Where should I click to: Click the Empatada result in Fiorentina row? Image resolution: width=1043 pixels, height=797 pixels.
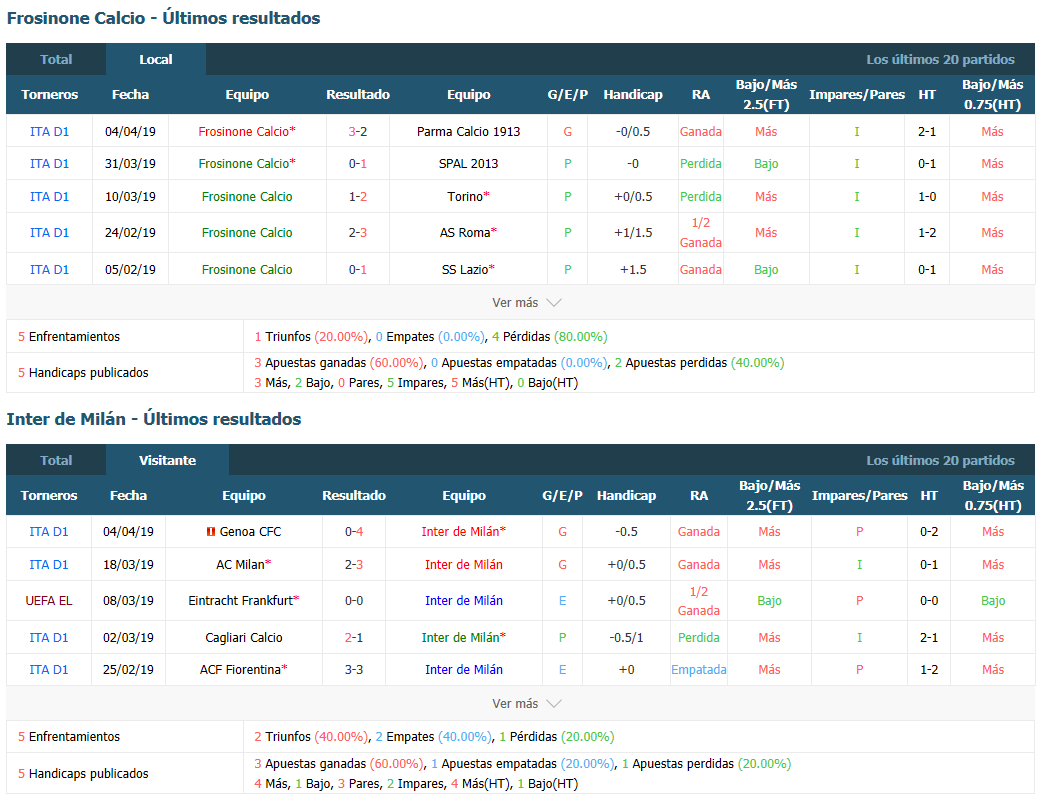(x=698, y=670)
